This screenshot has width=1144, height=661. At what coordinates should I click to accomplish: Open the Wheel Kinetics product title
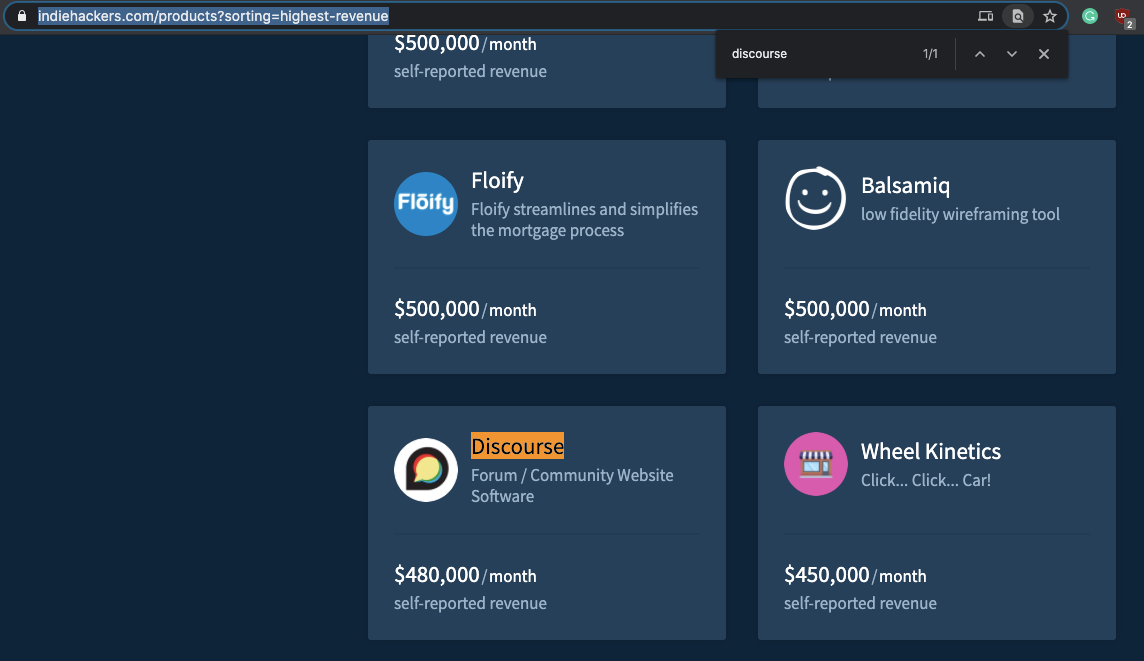(931, 451)
